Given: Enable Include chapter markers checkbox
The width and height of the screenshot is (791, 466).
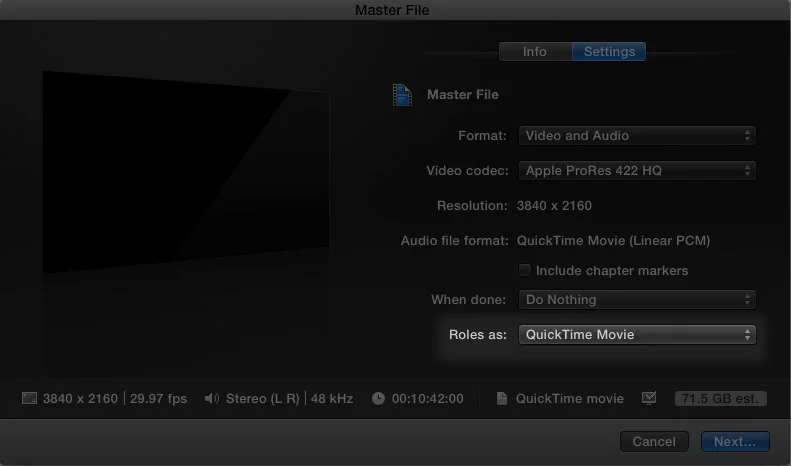Looking at the screenshot, I should click(525, 270).
